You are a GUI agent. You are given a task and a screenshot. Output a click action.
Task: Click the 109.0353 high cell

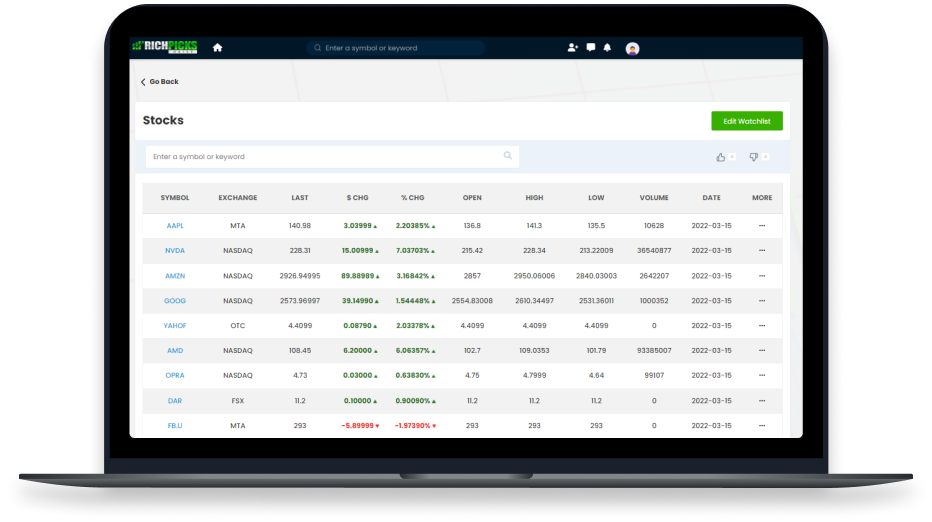(x=534, y=351)
